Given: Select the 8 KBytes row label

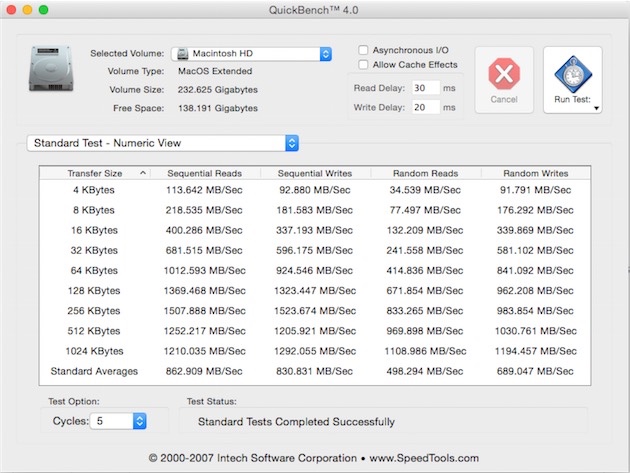Looking at the screenshot, I should (x=94, y=210).
